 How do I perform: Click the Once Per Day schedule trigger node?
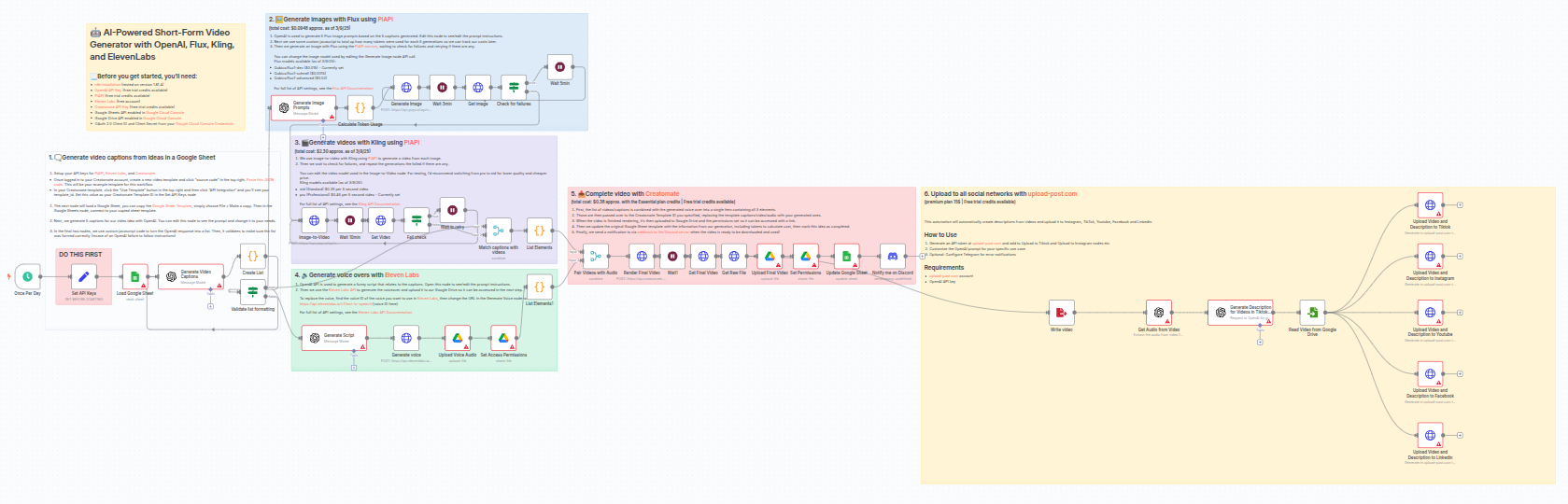(28, 276)
